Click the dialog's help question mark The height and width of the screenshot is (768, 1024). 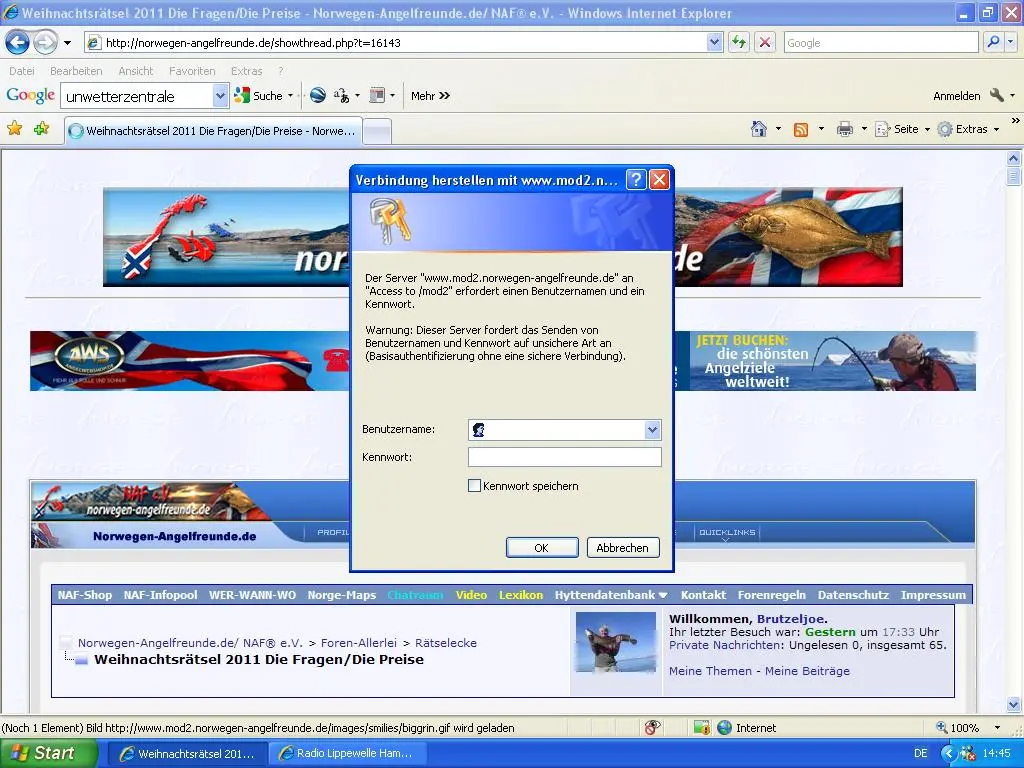click(635, 180)
